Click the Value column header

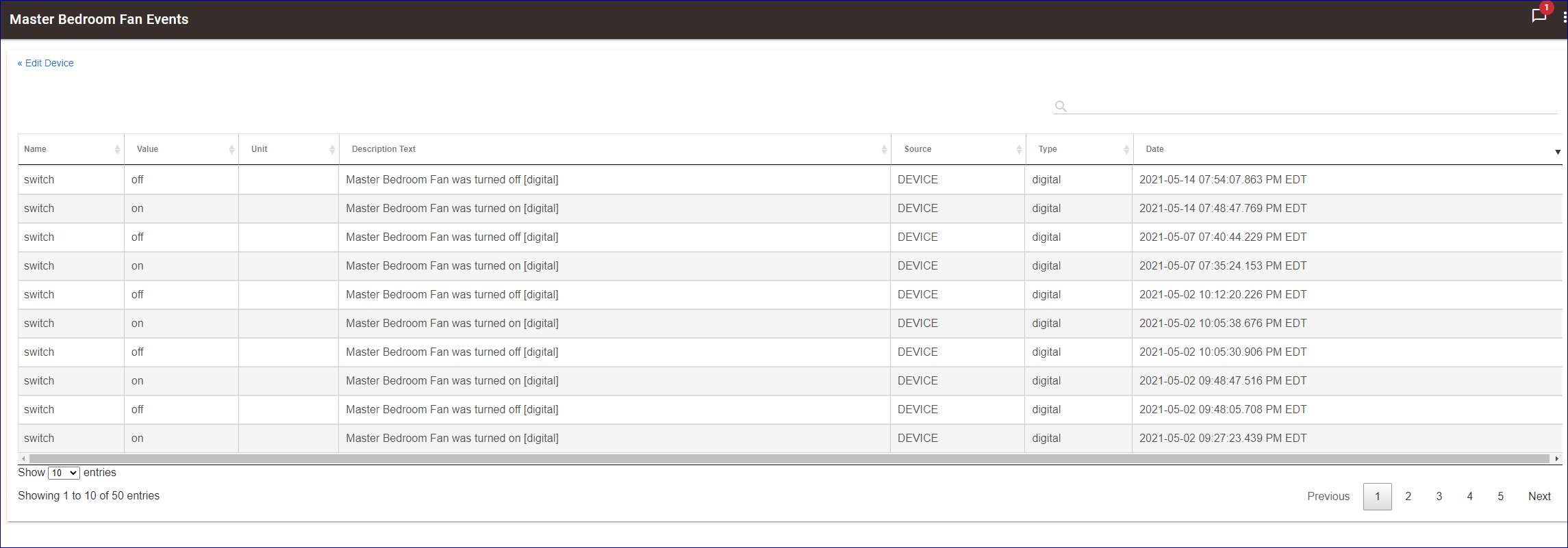pyautogui.click(x=181, y=149)
